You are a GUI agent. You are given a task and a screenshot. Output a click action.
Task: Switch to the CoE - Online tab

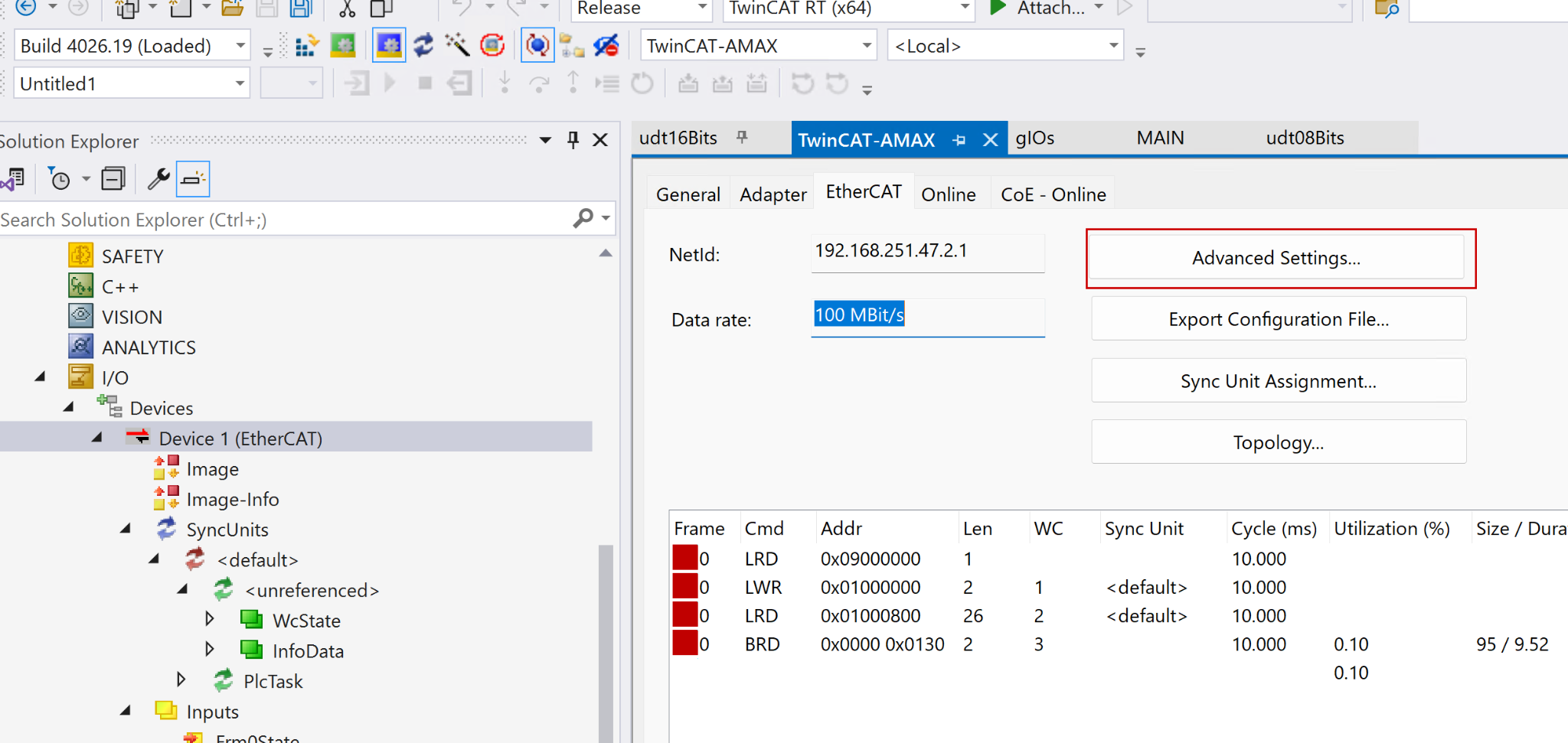(x=1053, y=194)
